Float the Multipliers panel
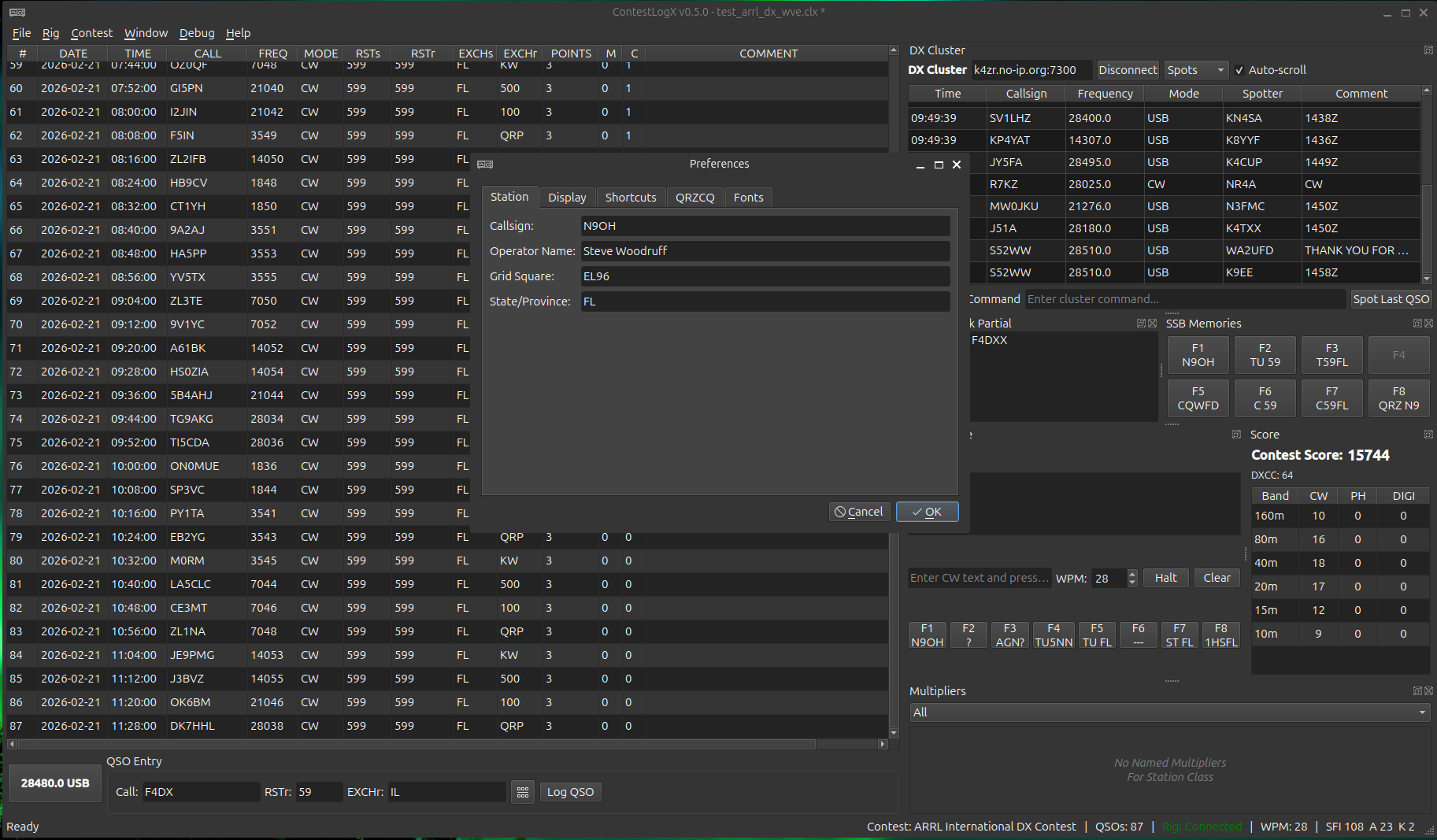The height and width of the screenshot is (840, 1437). (1416, 690)
